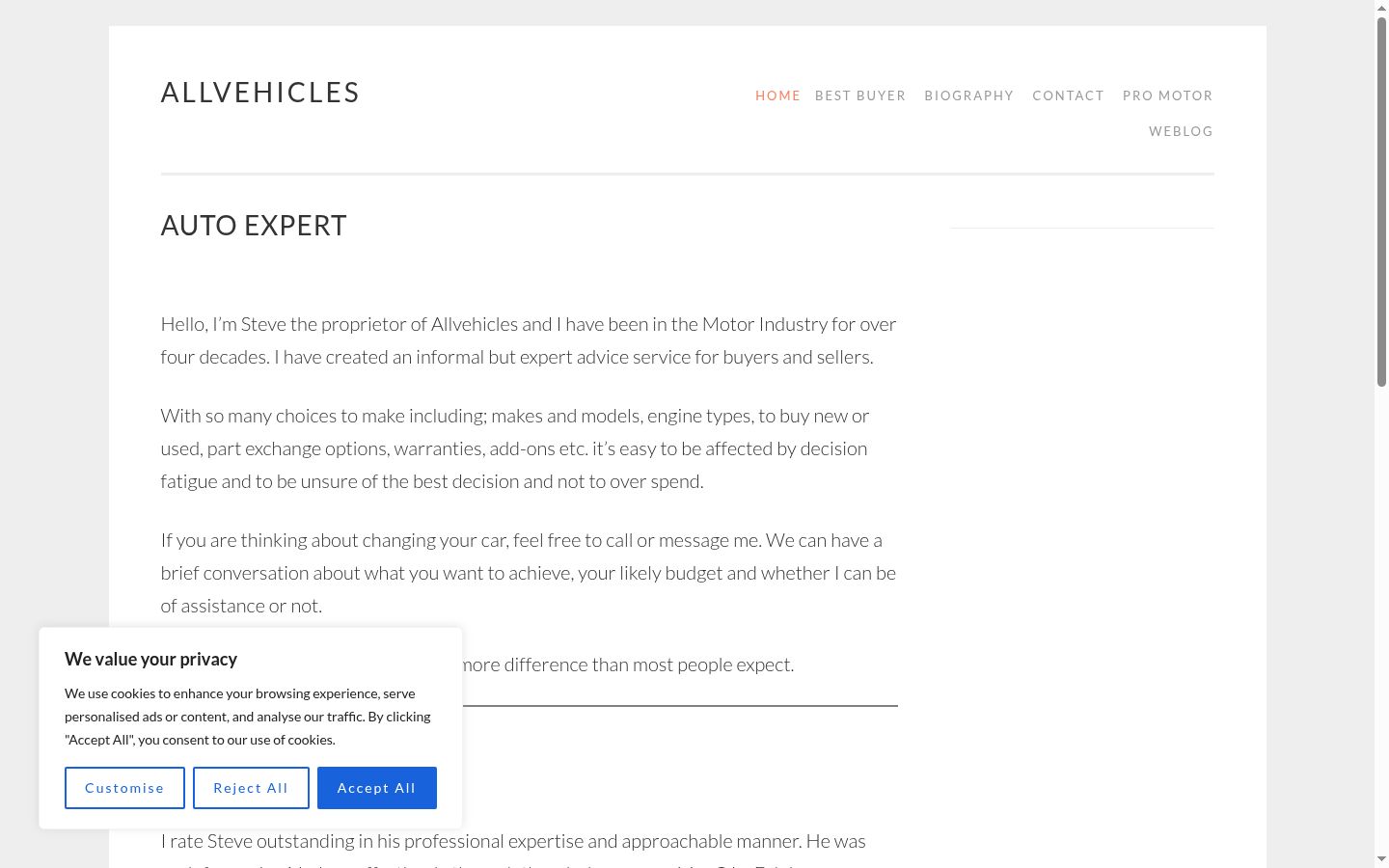
Task: Click the cookie consent description text
Action: pos(248,717)
